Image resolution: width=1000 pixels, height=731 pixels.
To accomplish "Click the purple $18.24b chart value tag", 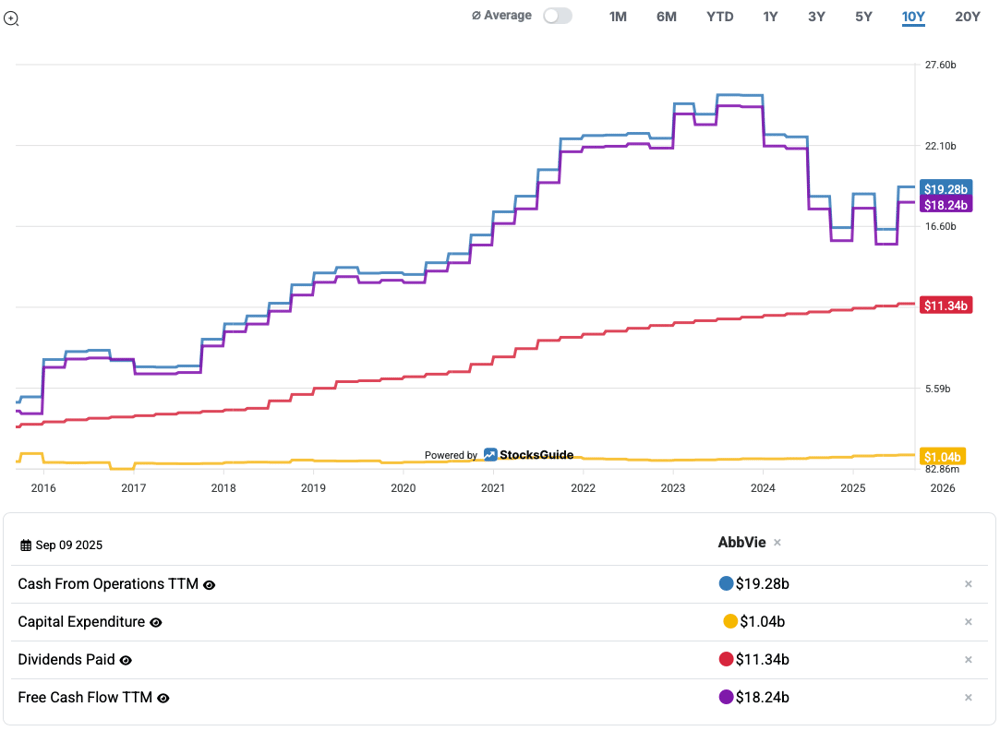I will (946, 205).
